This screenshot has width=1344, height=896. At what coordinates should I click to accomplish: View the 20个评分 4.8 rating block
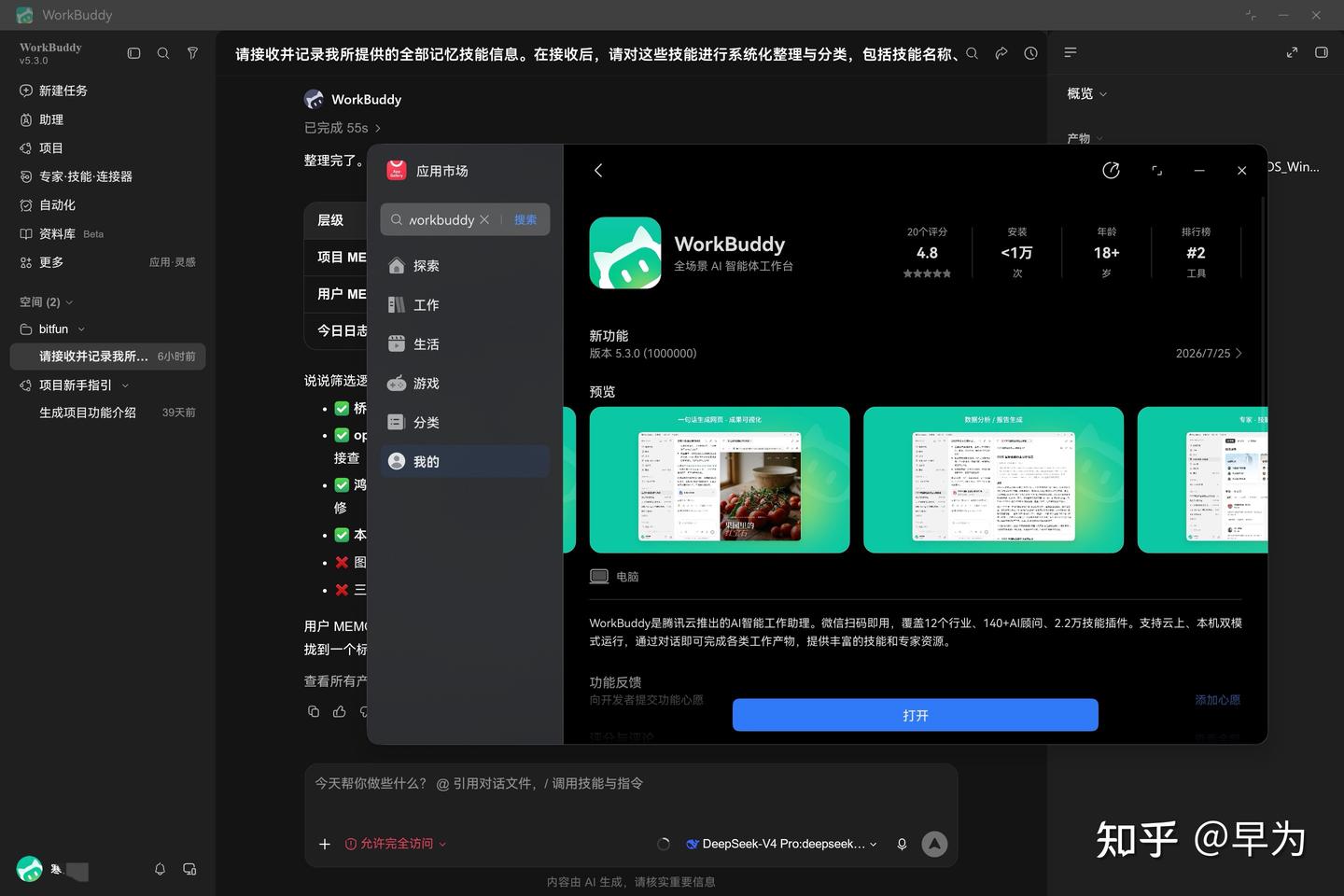(x=927, y=253)
